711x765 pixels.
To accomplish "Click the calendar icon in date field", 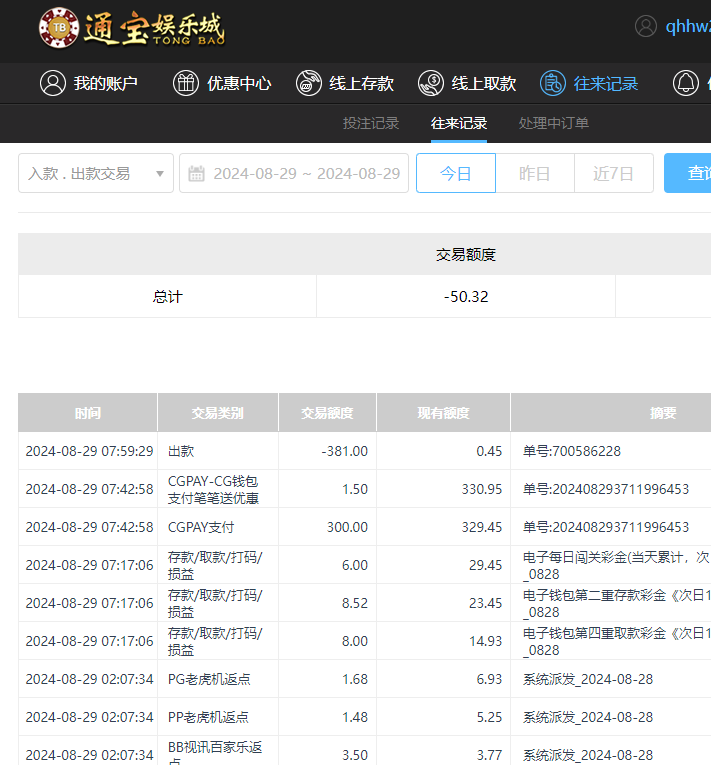I will pos(197,173).
